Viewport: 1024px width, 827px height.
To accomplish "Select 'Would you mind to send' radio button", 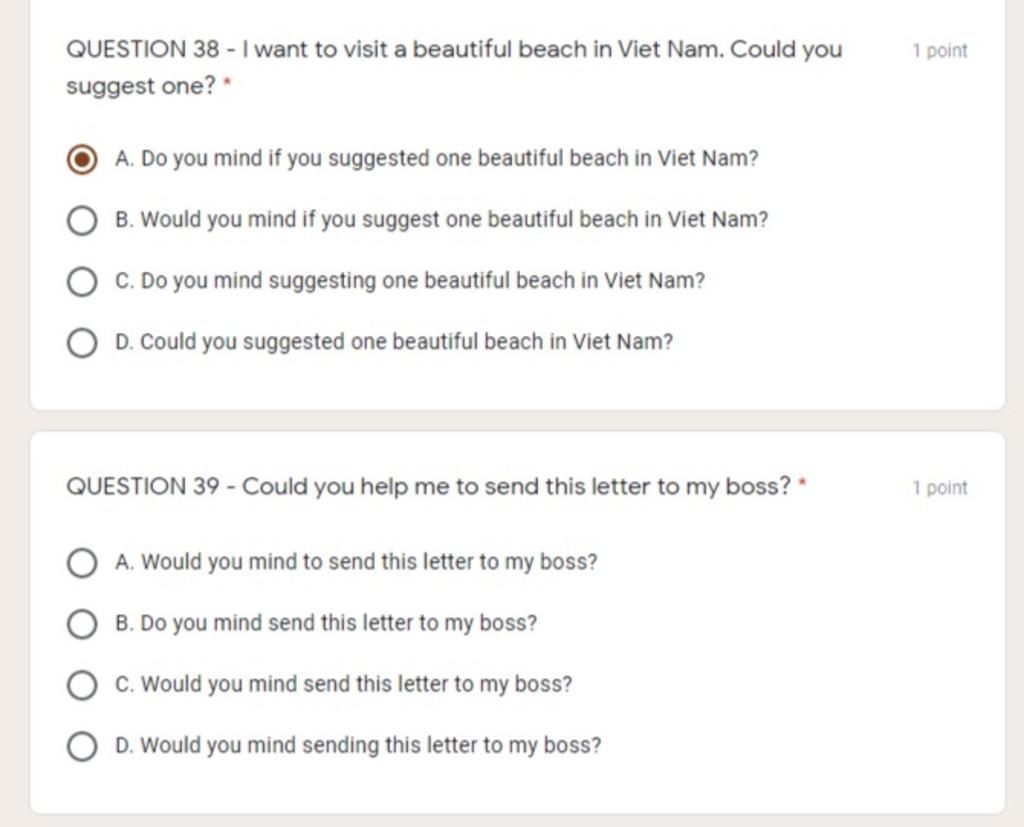I will pos(82,563).
